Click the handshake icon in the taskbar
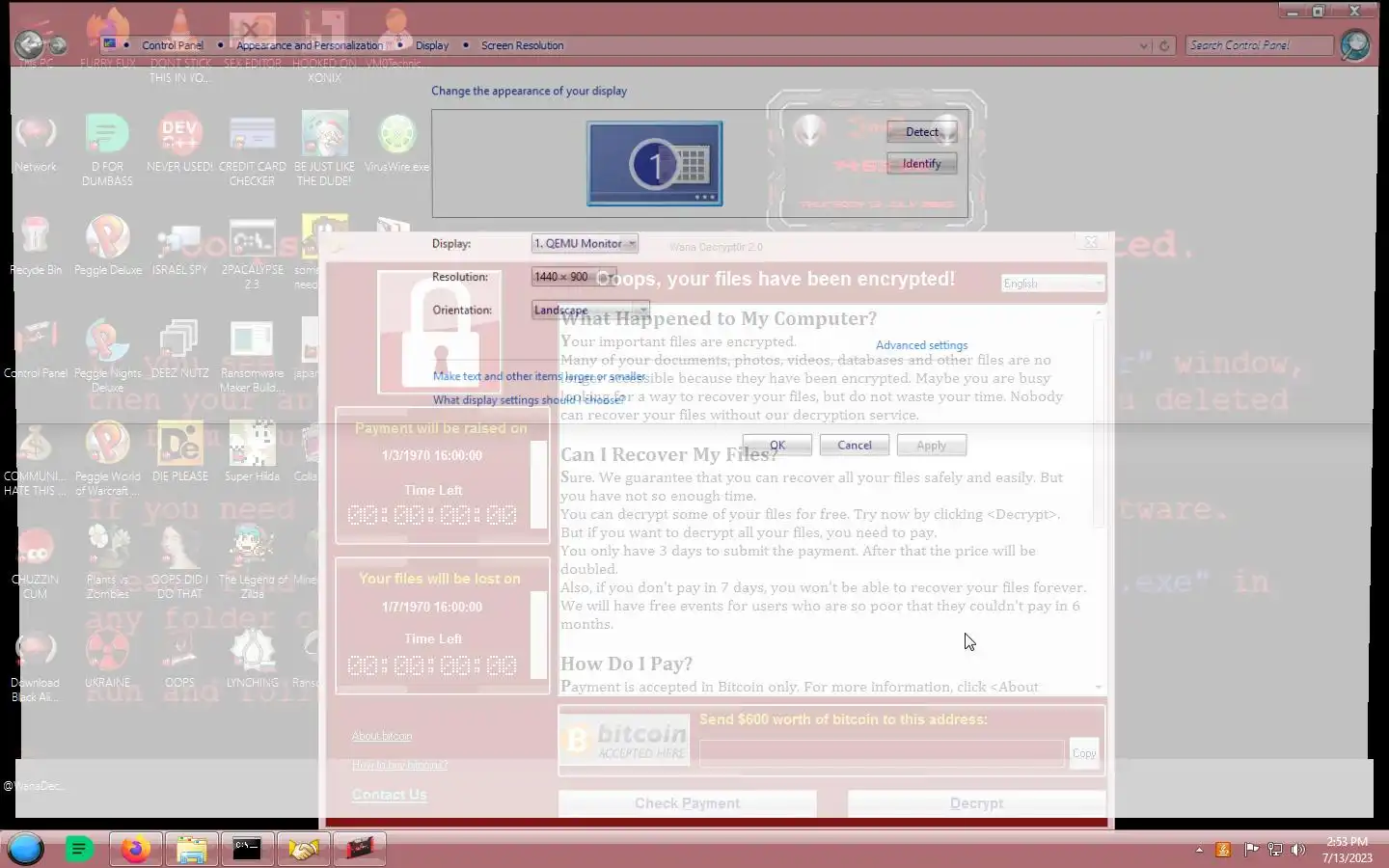Viewport: 1389px width, 868px height. click(x=303, y=849)
